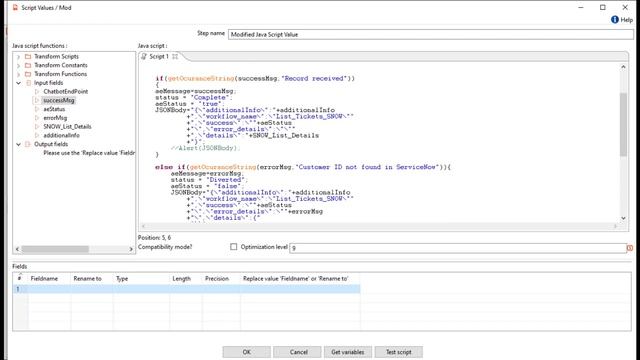Click the 'Record received' script line
The image size is (640, 360).
pyautogui.click(x=255, y=78)
